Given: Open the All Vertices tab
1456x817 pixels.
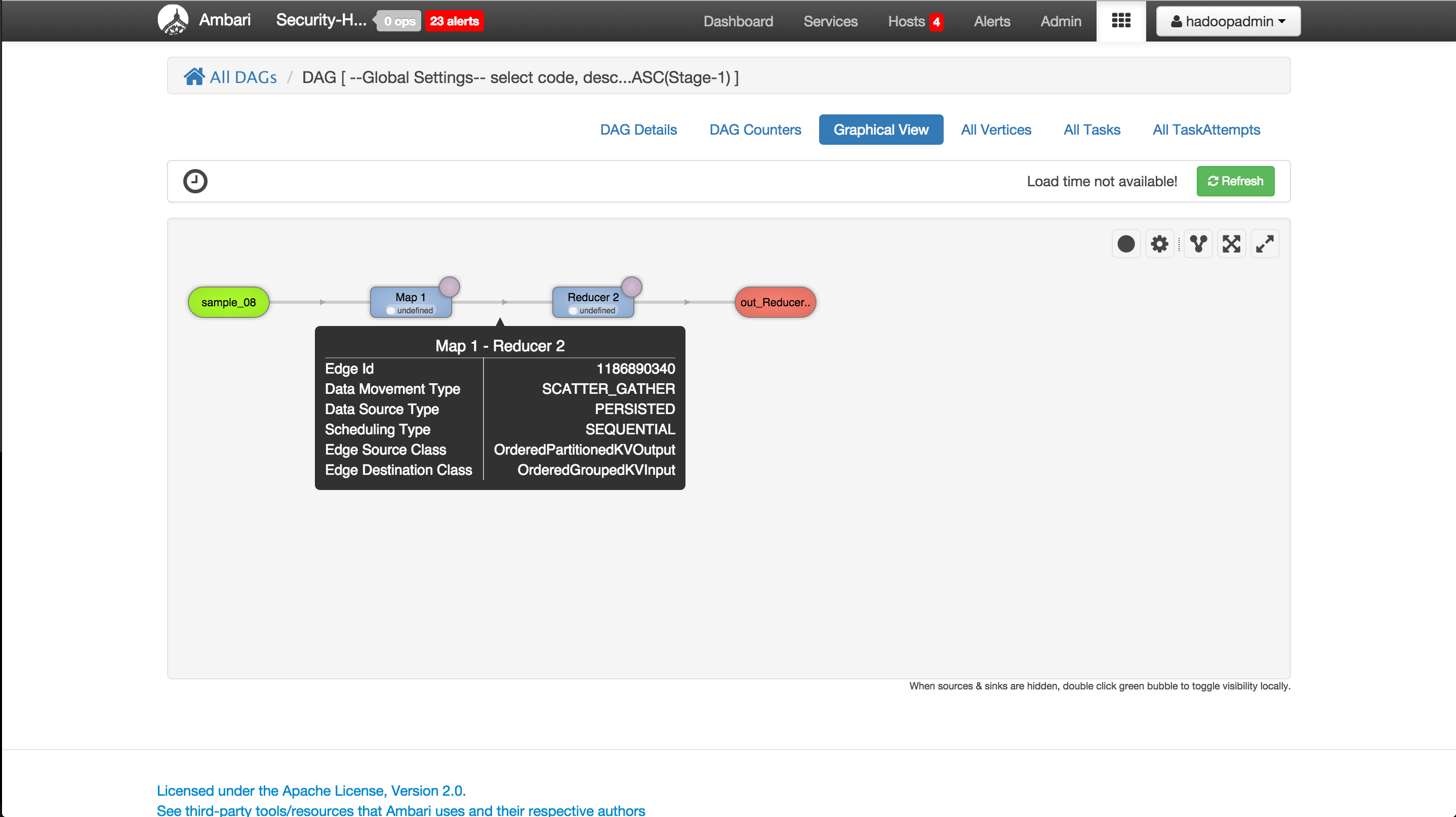Looking at the screenshot, I should 995,130.
